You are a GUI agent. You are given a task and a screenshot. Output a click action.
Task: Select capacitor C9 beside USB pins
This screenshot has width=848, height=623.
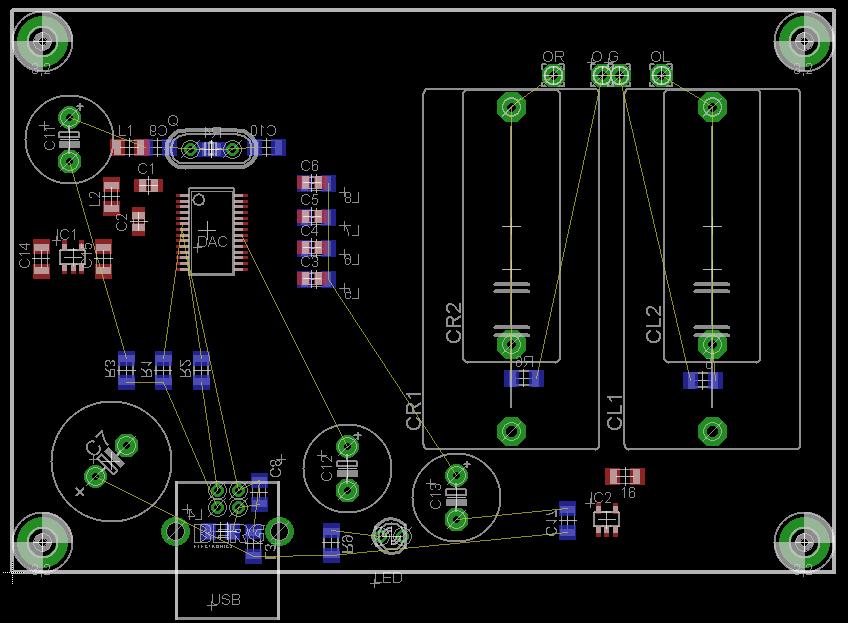tap(260, 492)
